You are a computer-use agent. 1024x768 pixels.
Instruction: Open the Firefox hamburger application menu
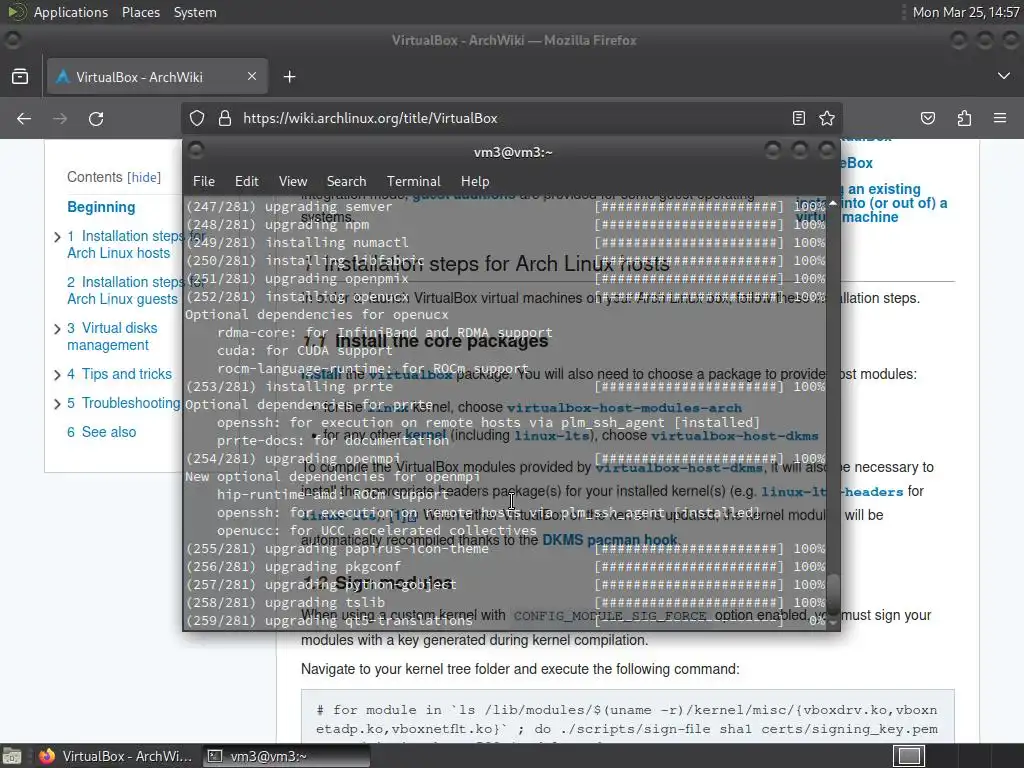point(1000,118)
